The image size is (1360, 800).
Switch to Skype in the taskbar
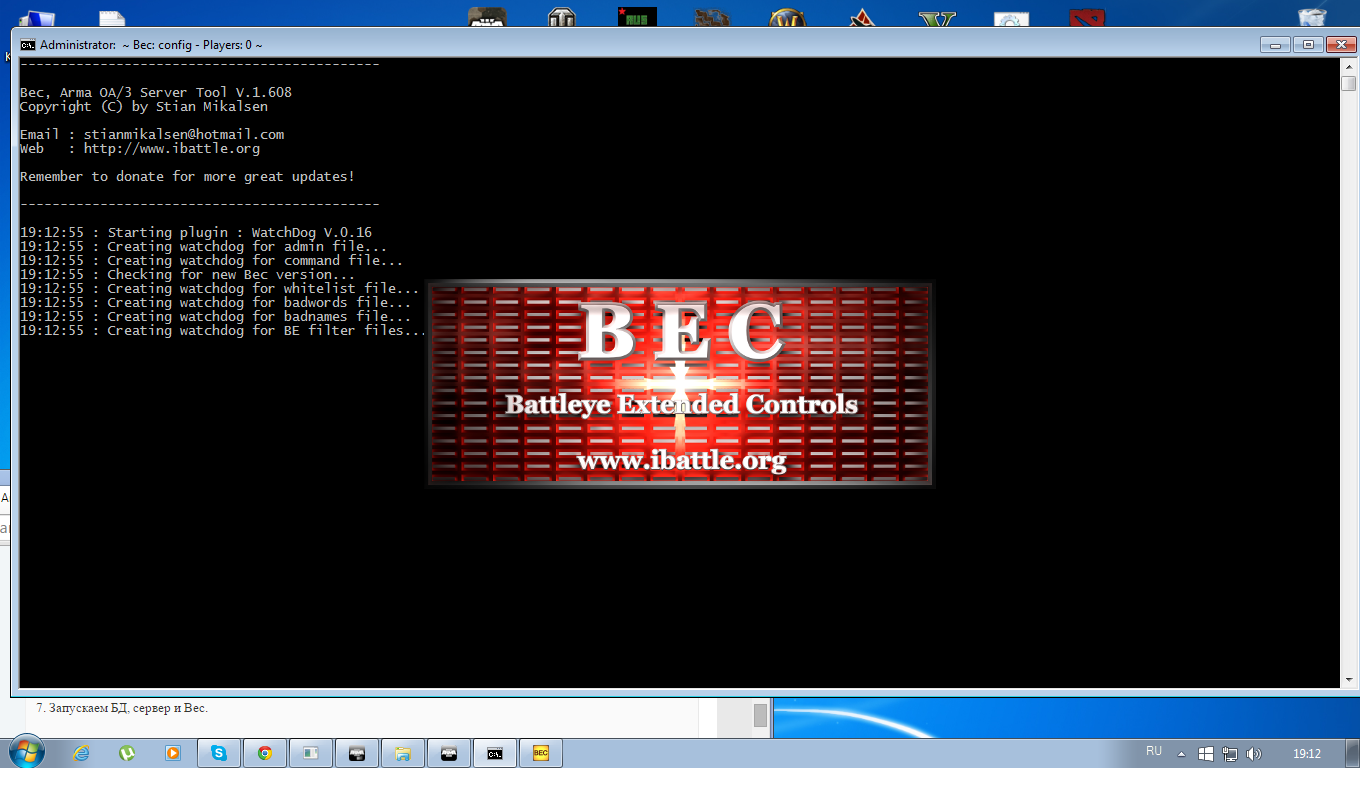pos(219,753)
